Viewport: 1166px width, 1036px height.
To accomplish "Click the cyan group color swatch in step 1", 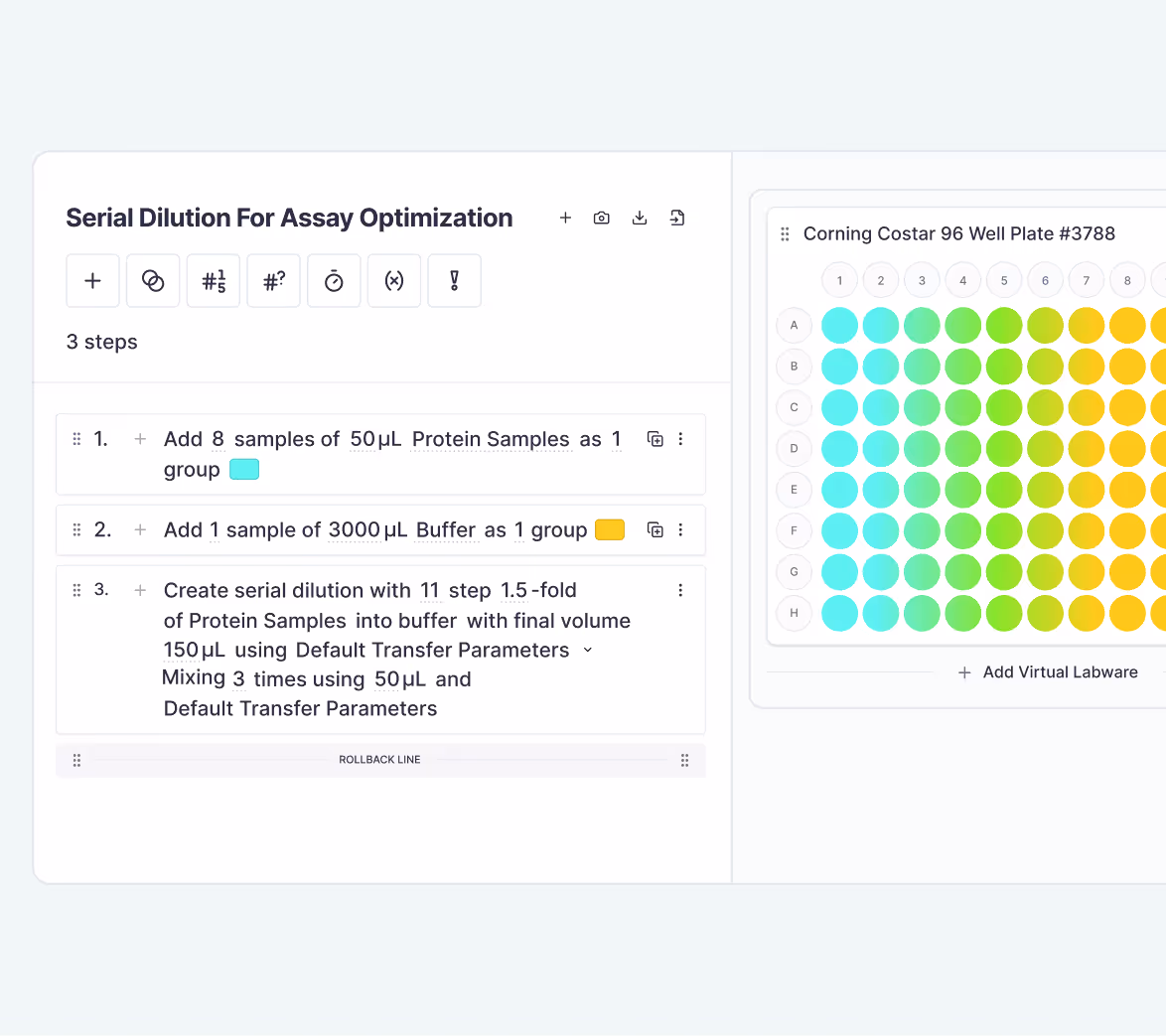I will (243, 469).
